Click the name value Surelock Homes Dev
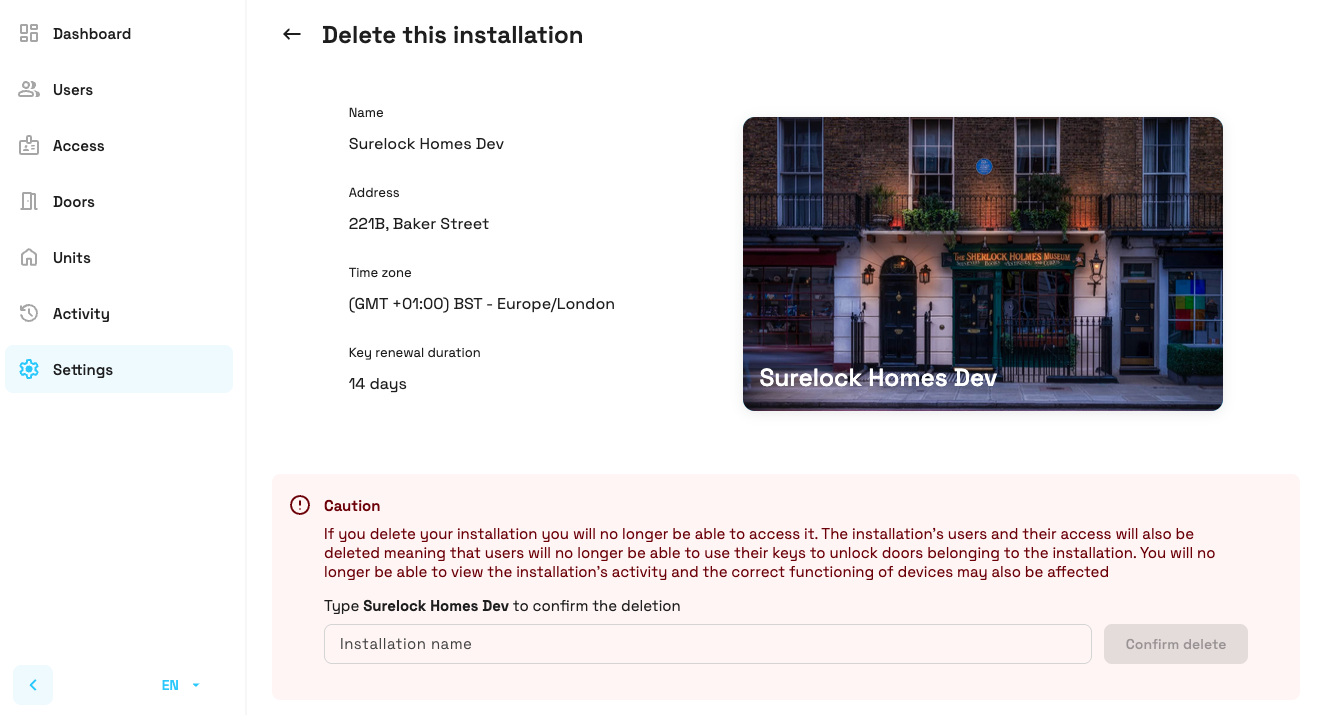 point(426,144)
